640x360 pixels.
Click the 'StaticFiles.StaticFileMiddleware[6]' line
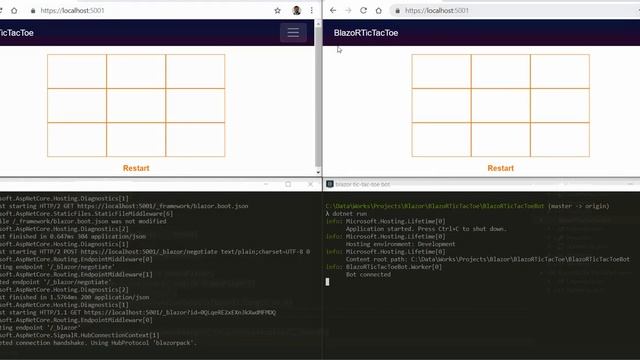[87, 213]
